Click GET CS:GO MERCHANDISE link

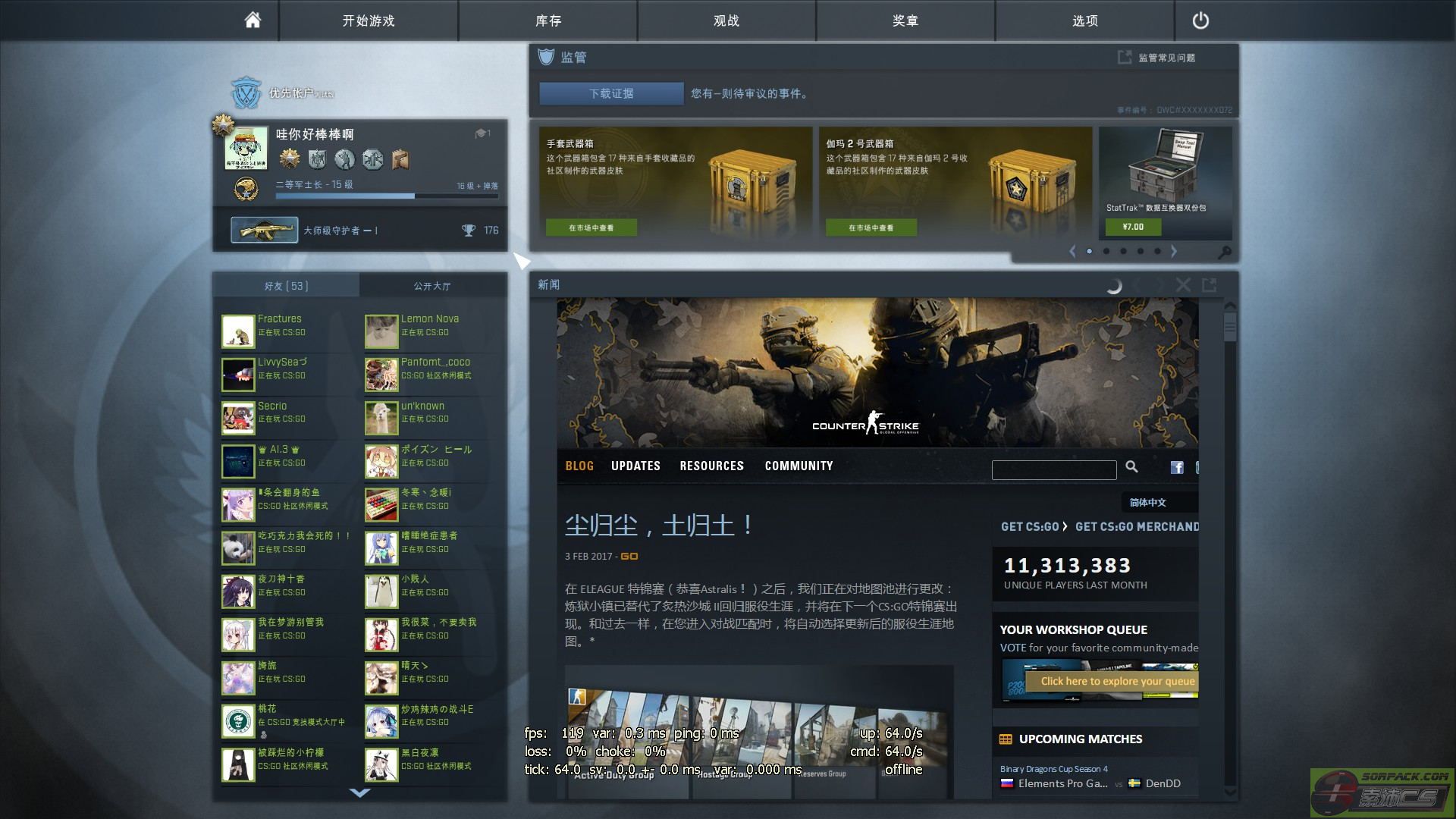(1137, 526)
